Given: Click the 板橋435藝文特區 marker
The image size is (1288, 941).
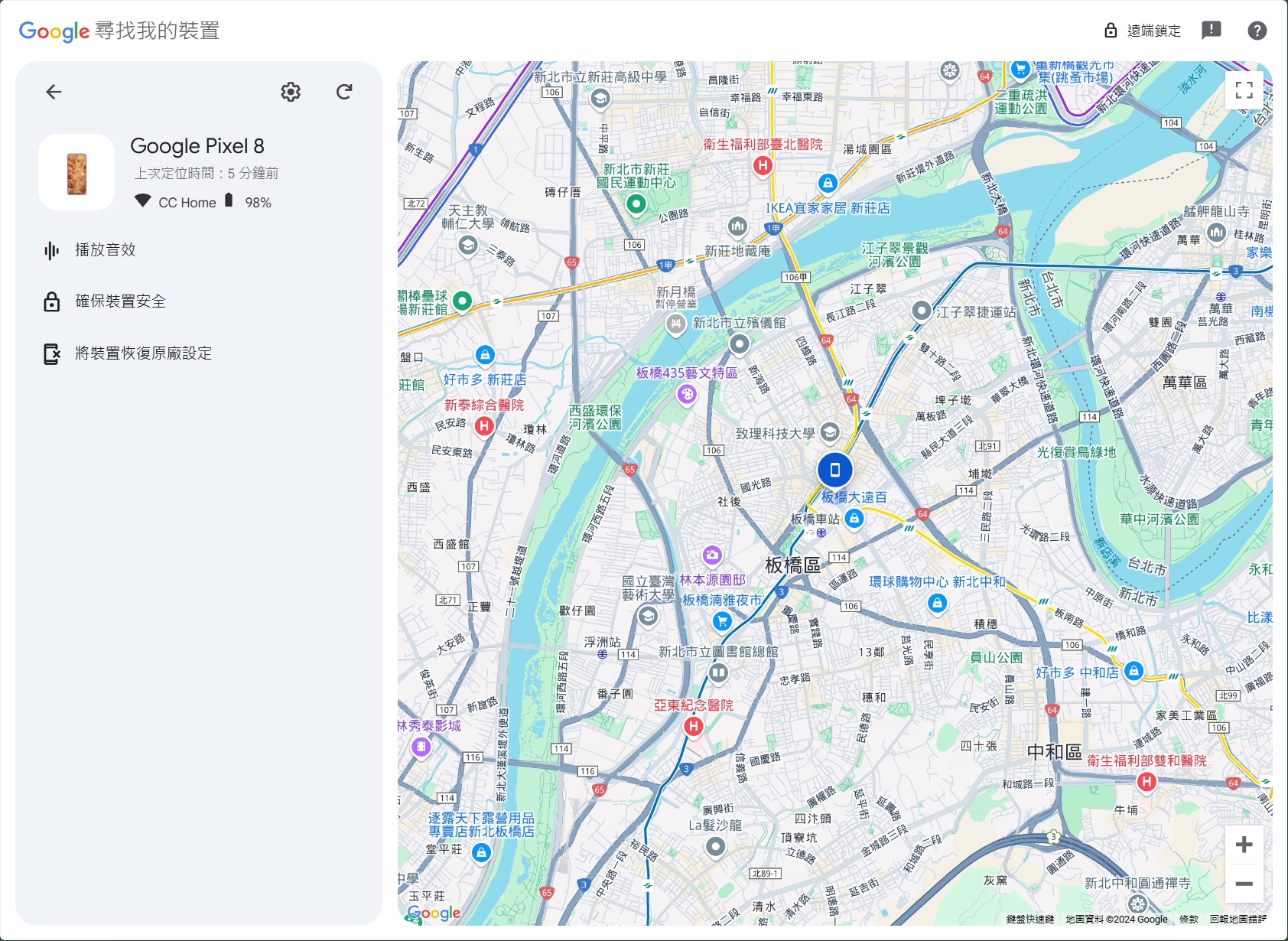Looking at the screenshot, I should [x=687, y=394].
